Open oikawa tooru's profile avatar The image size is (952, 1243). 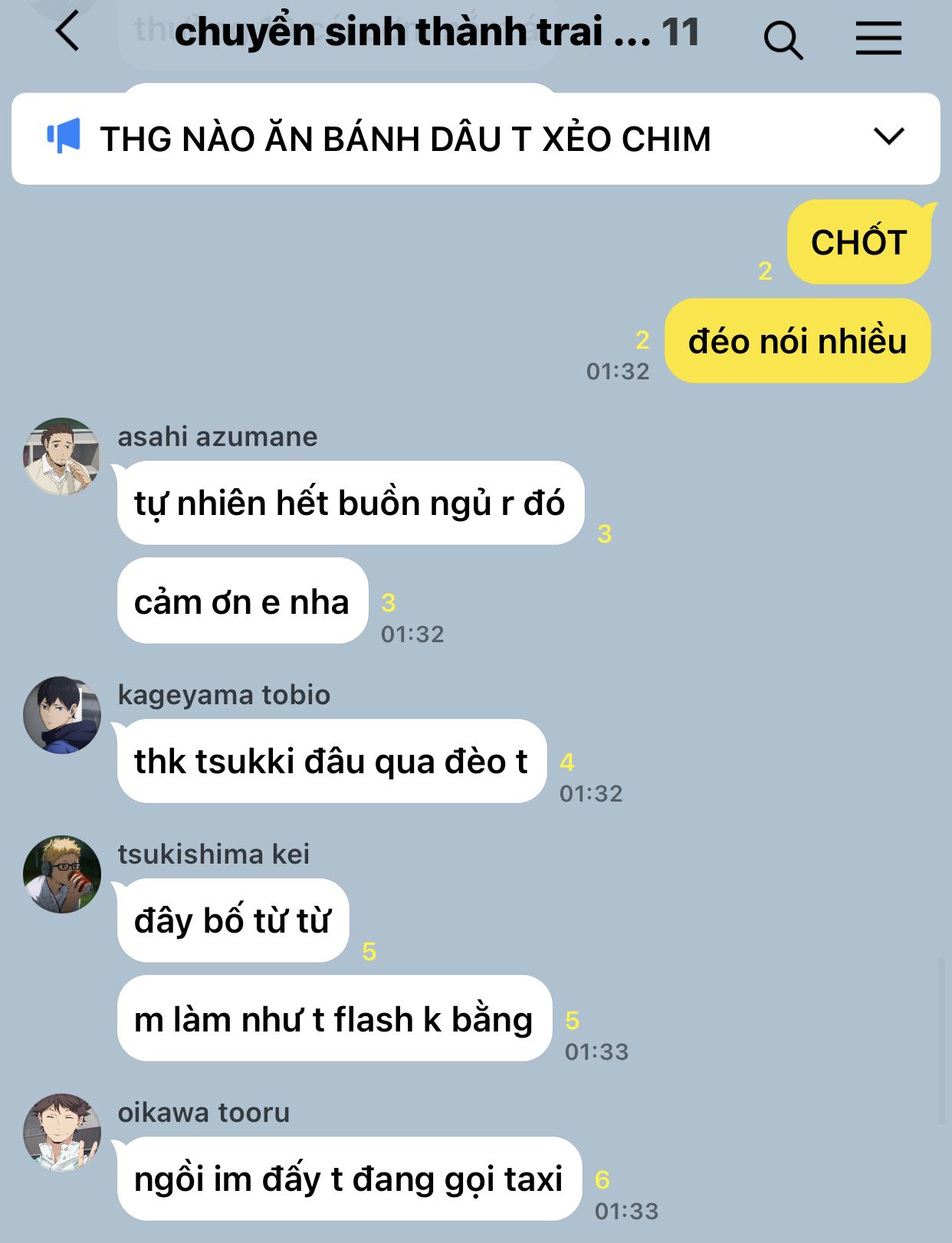[x=62, y=1133]
